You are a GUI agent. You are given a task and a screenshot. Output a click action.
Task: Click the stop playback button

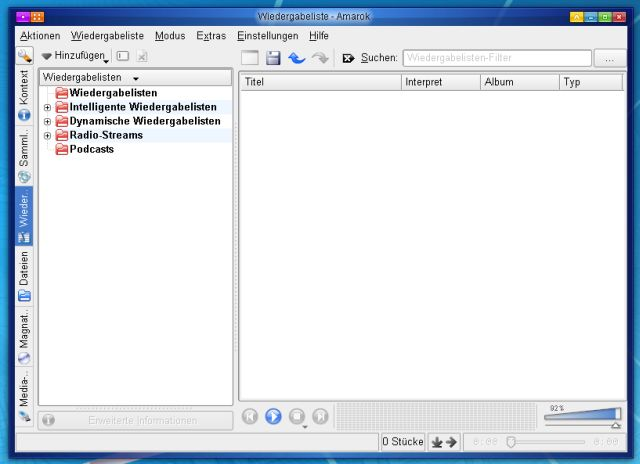pos(297,417)
